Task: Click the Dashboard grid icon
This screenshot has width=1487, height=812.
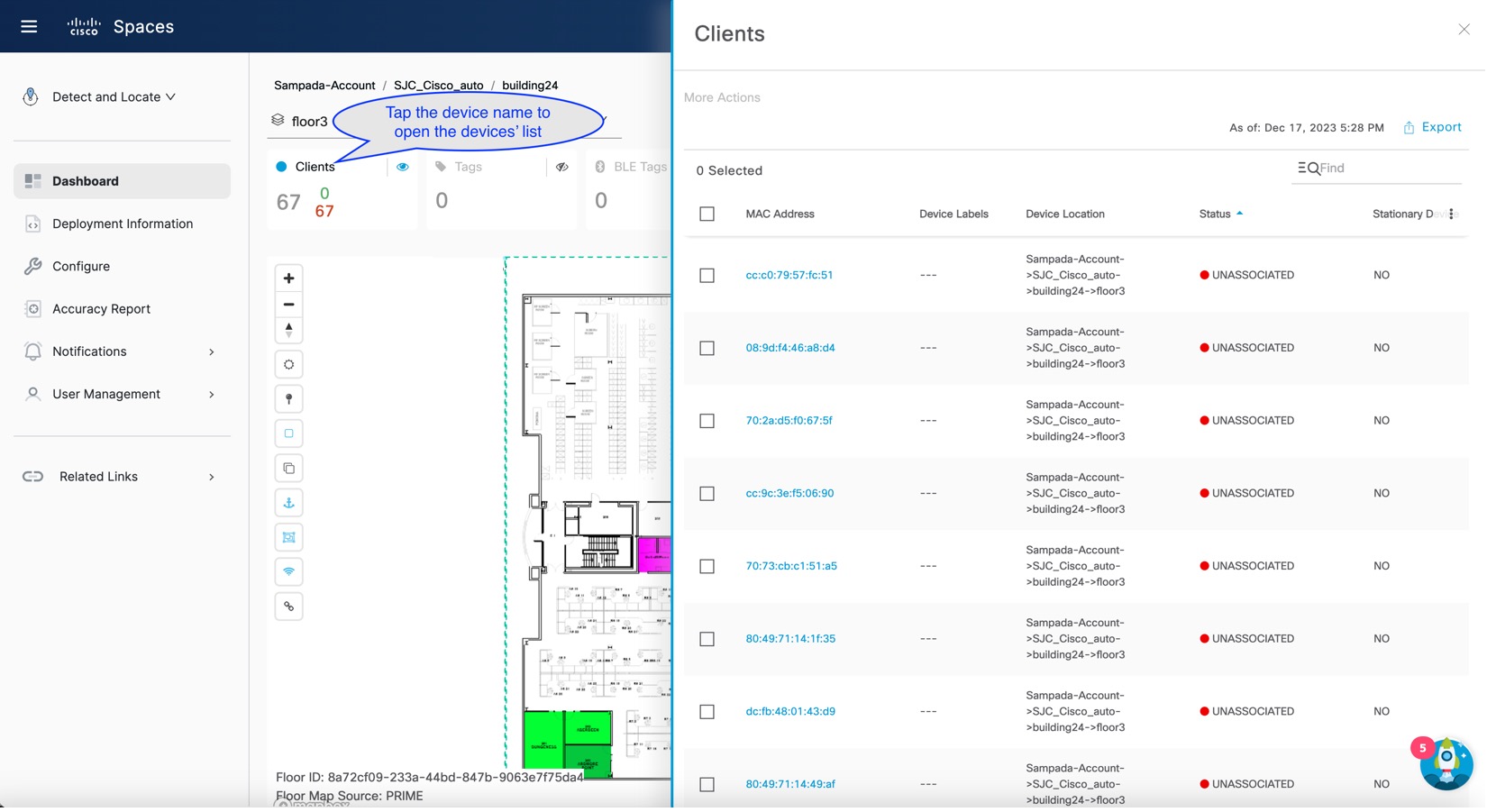Action: click(33, 181)
